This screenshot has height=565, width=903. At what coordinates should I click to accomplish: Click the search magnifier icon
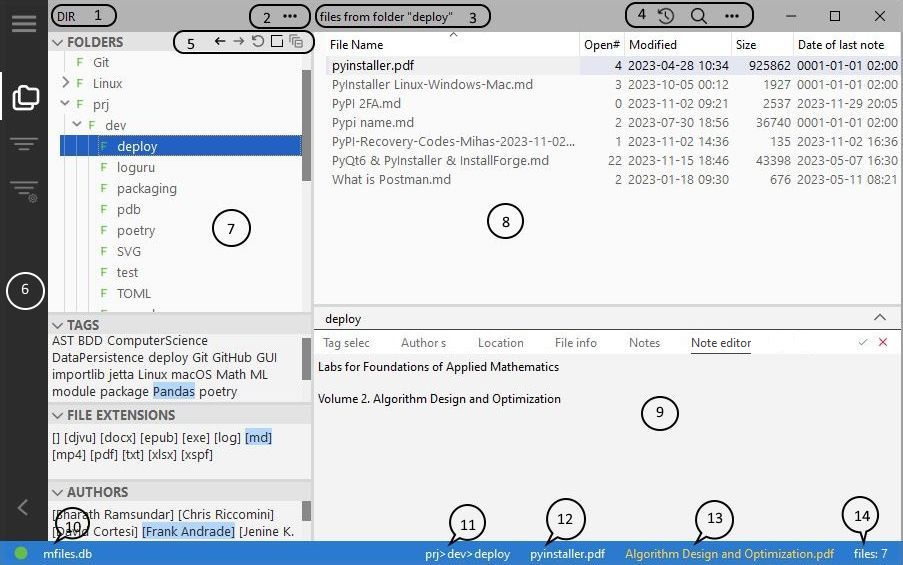[699, 16]
